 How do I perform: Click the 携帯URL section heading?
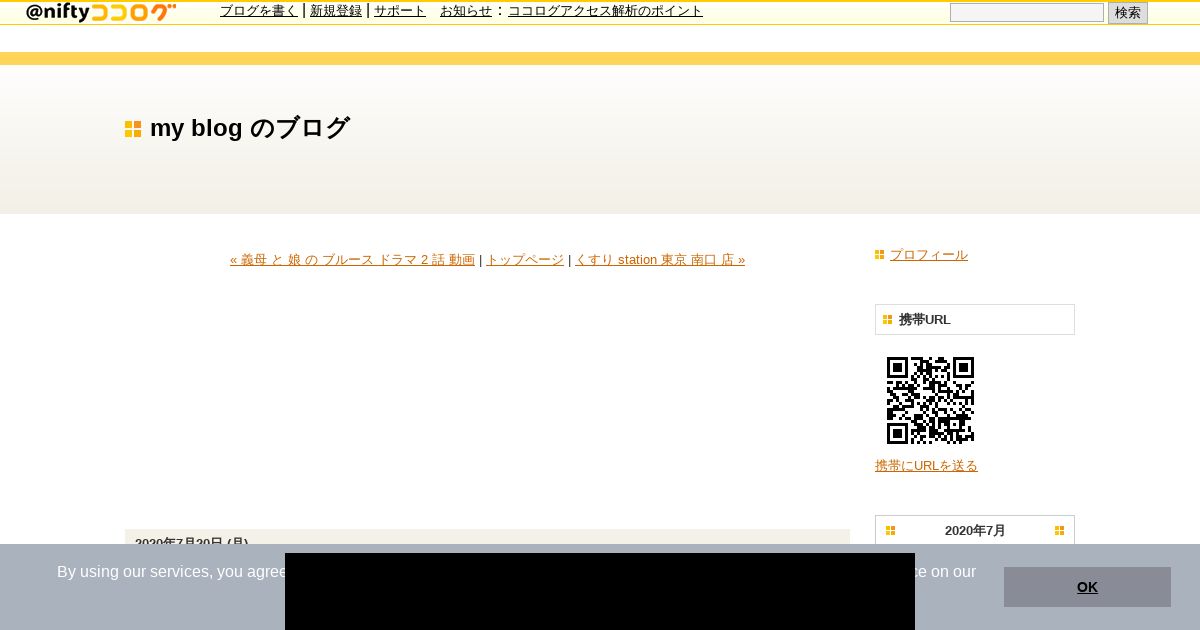(x=975, y=320)
